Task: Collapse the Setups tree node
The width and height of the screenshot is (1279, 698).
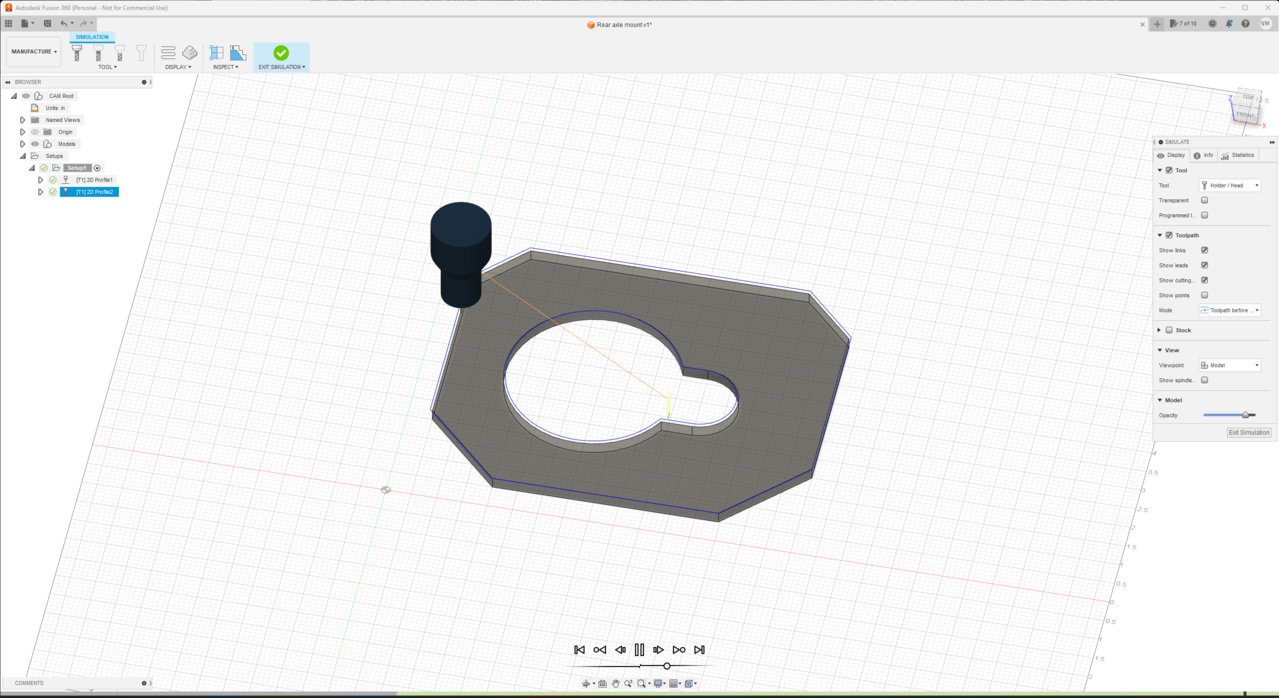Action: (22, 156)
